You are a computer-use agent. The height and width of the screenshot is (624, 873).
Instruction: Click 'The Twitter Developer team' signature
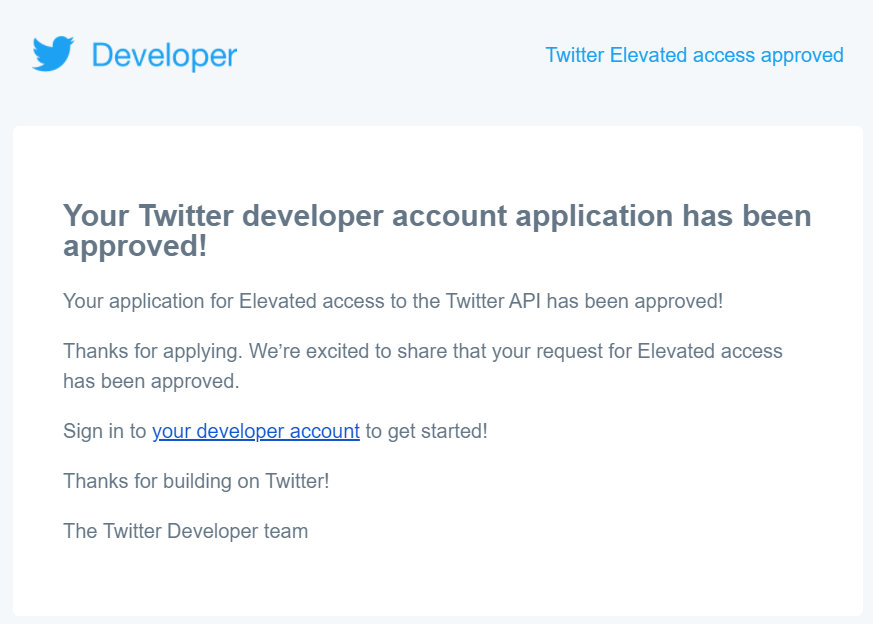[185, 531]
